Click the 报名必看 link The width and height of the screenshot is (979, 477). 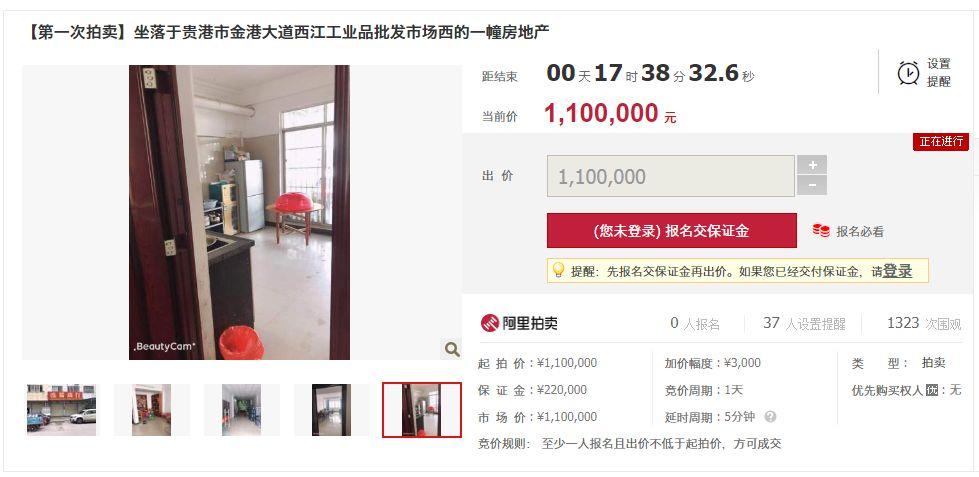coord(860,232)
